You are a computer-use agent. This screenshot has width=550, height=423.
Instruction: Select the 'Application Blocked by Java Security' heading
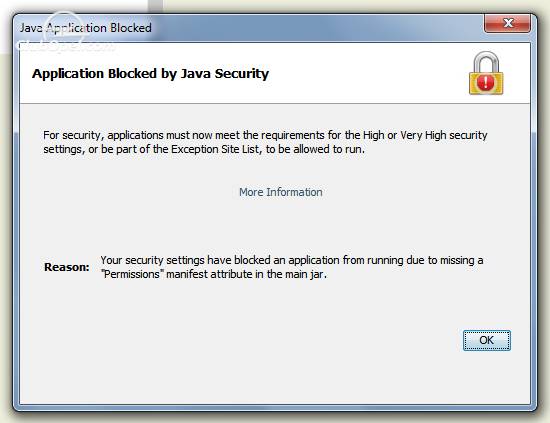coord(150,74)
